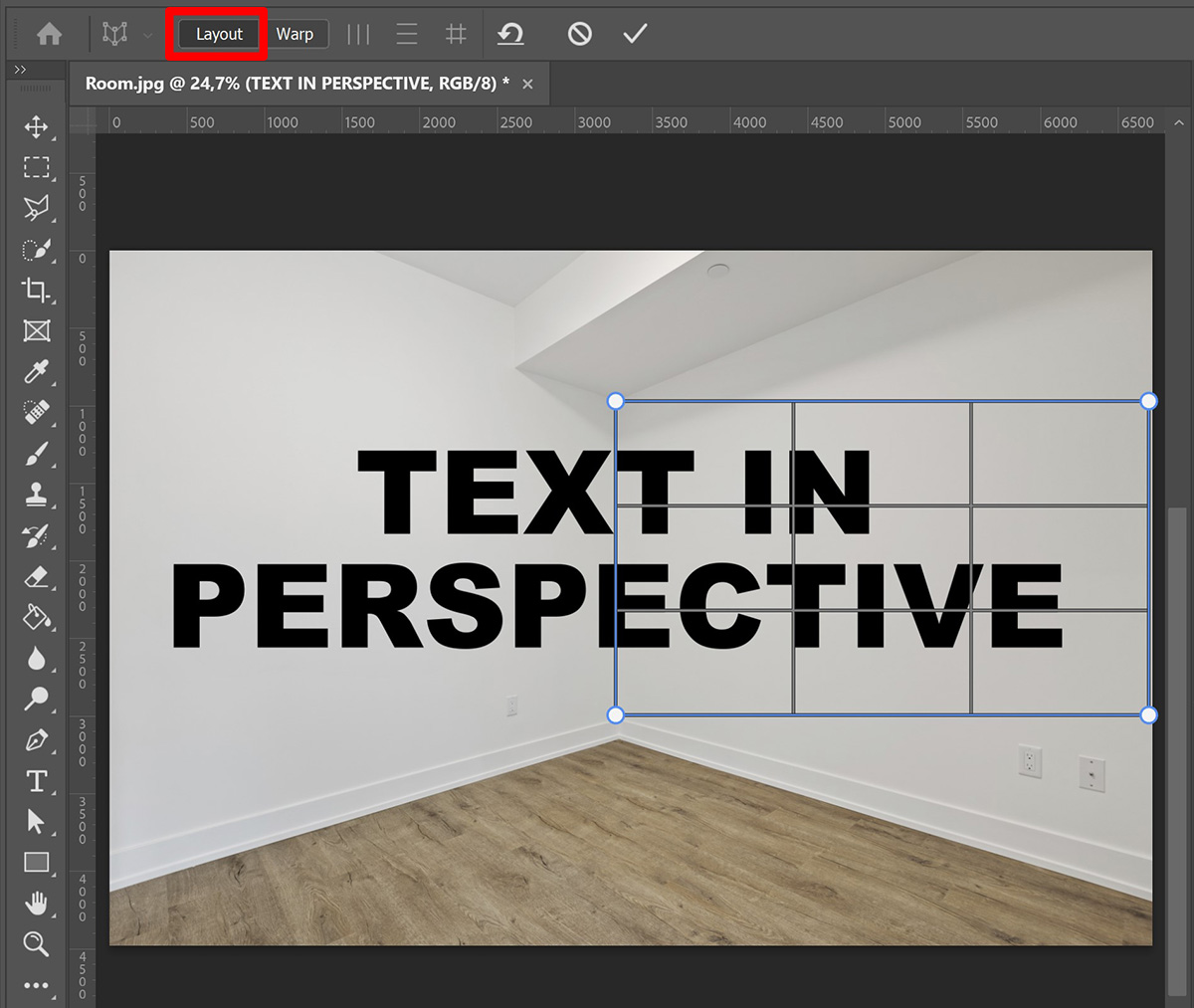Select the Eyedropper tool
The width and height of the screenshot is (1194, 1008).
point(36,371)
